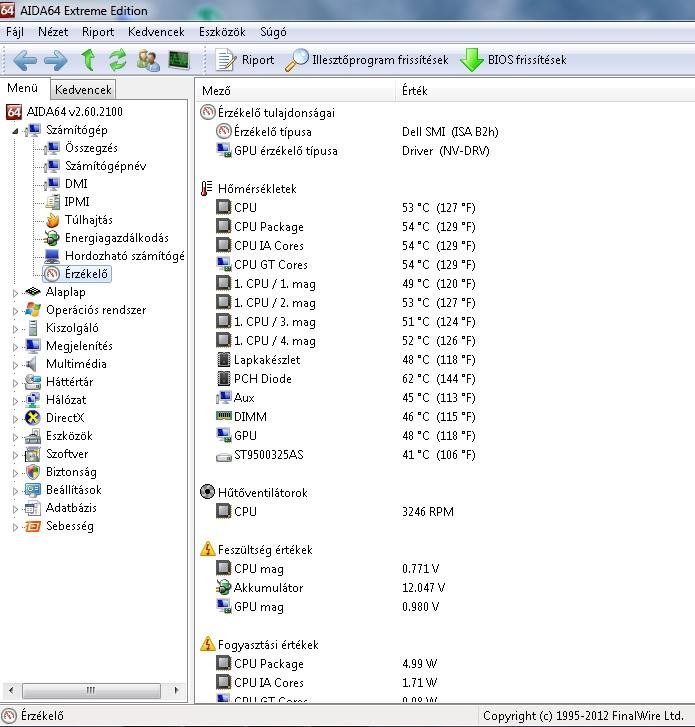Open the Eszközök menu
Viewport: 695px width, 727px height.
pos(222,32)
